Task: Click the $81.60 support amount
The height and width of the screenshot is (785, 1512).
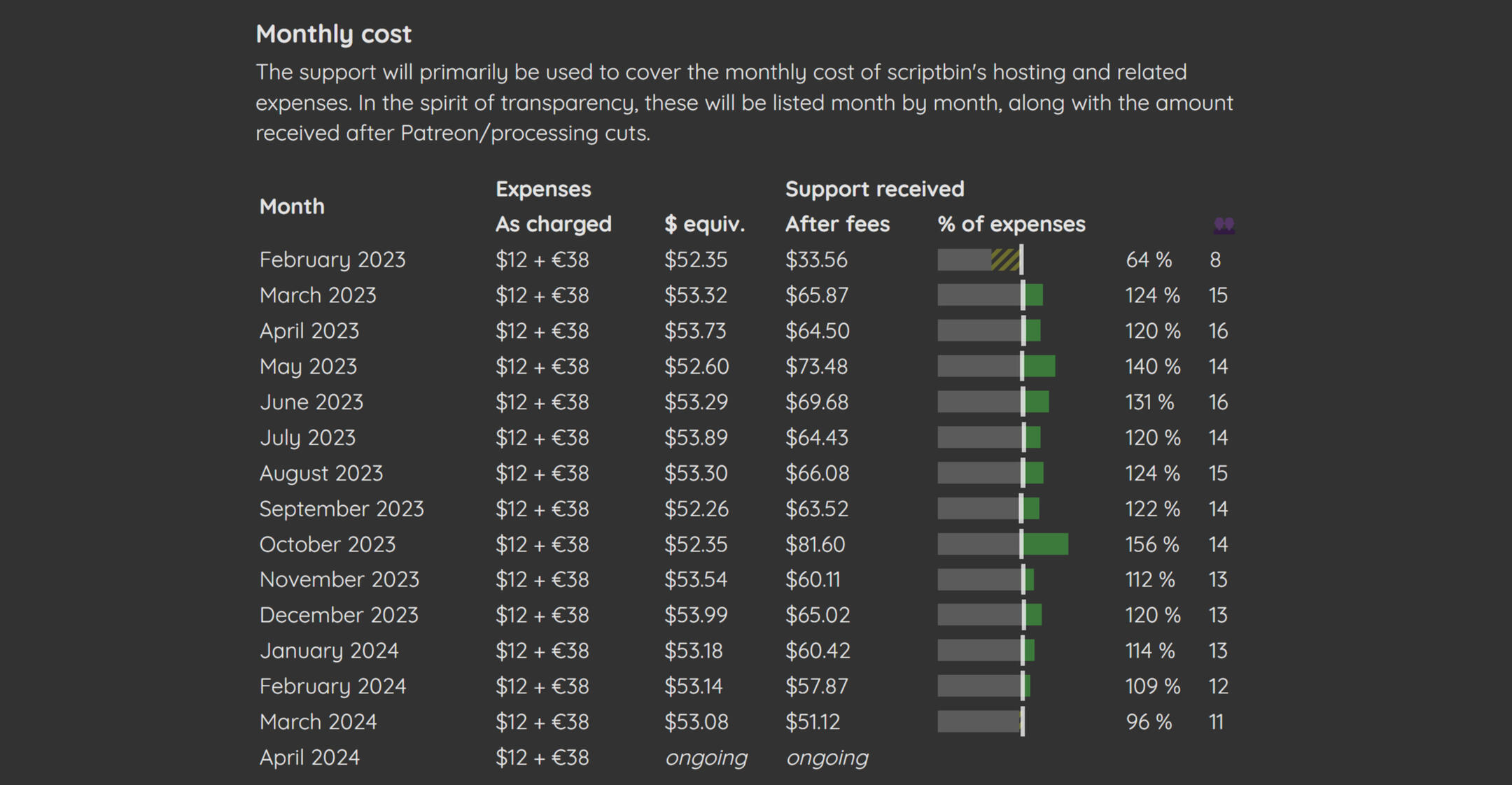Action: tap(815, 544)
